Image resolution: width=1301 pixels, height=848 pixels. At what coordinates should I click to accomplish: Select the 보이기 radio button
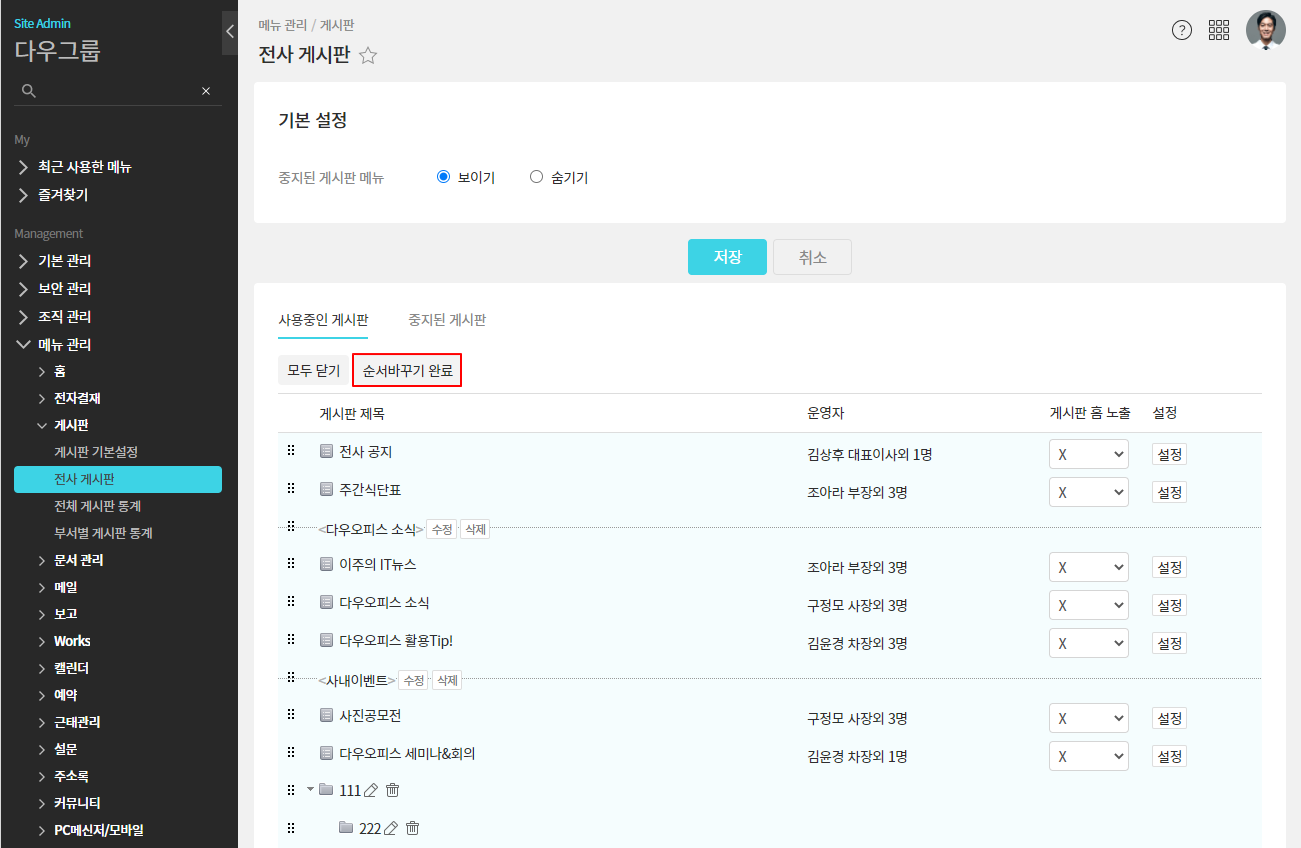tap(444, 177)
